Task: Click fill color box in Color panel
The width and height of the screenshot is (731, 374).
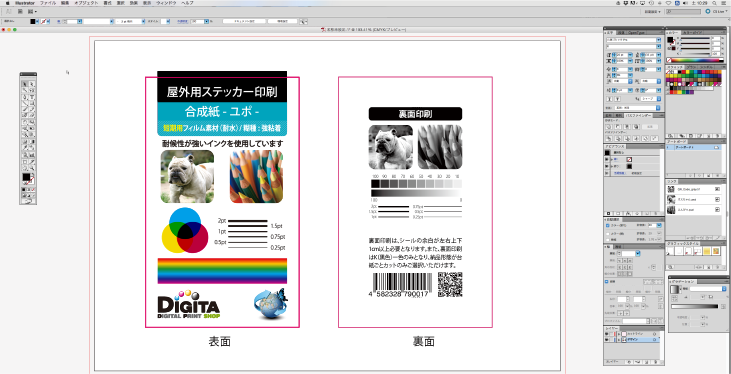Action: [670, 40]
